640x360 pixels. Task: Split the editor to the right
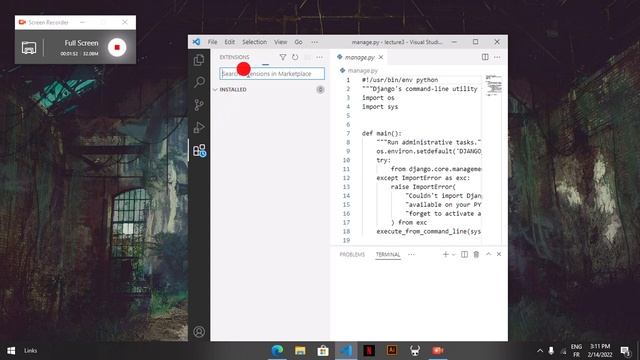click(485, 57)
